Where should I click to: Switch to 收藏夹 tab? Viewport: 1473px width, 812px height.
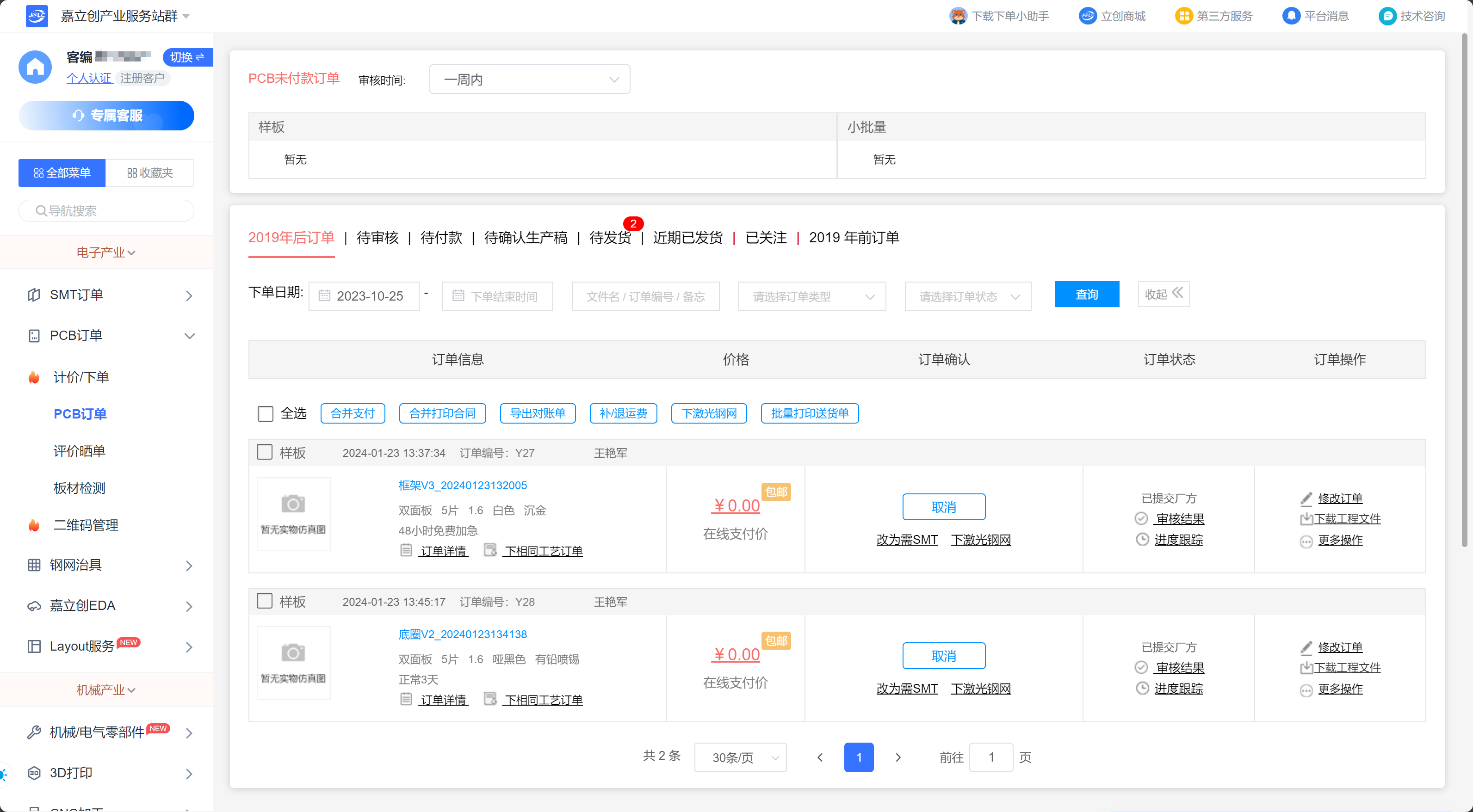coord(149,172)
